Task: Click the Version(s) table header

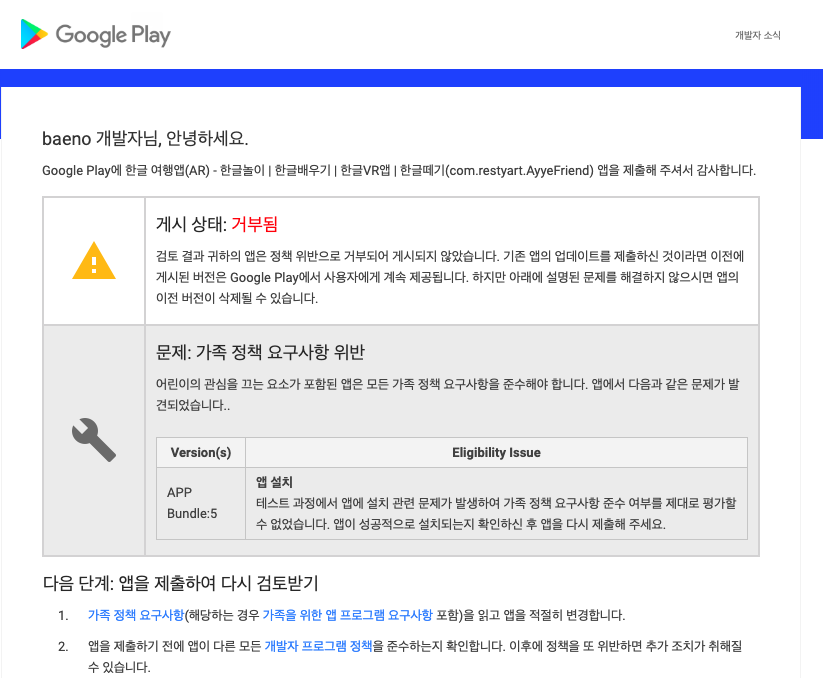Action: 201,452
